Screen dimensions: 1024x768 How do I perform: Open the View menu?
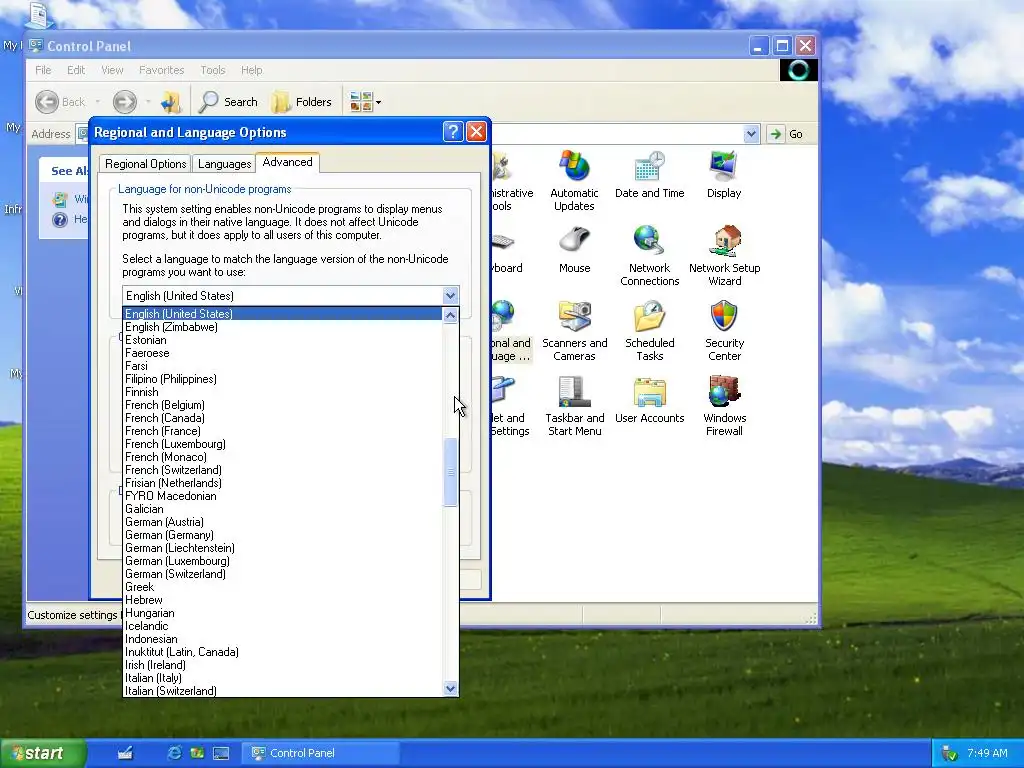pos(112,70)
